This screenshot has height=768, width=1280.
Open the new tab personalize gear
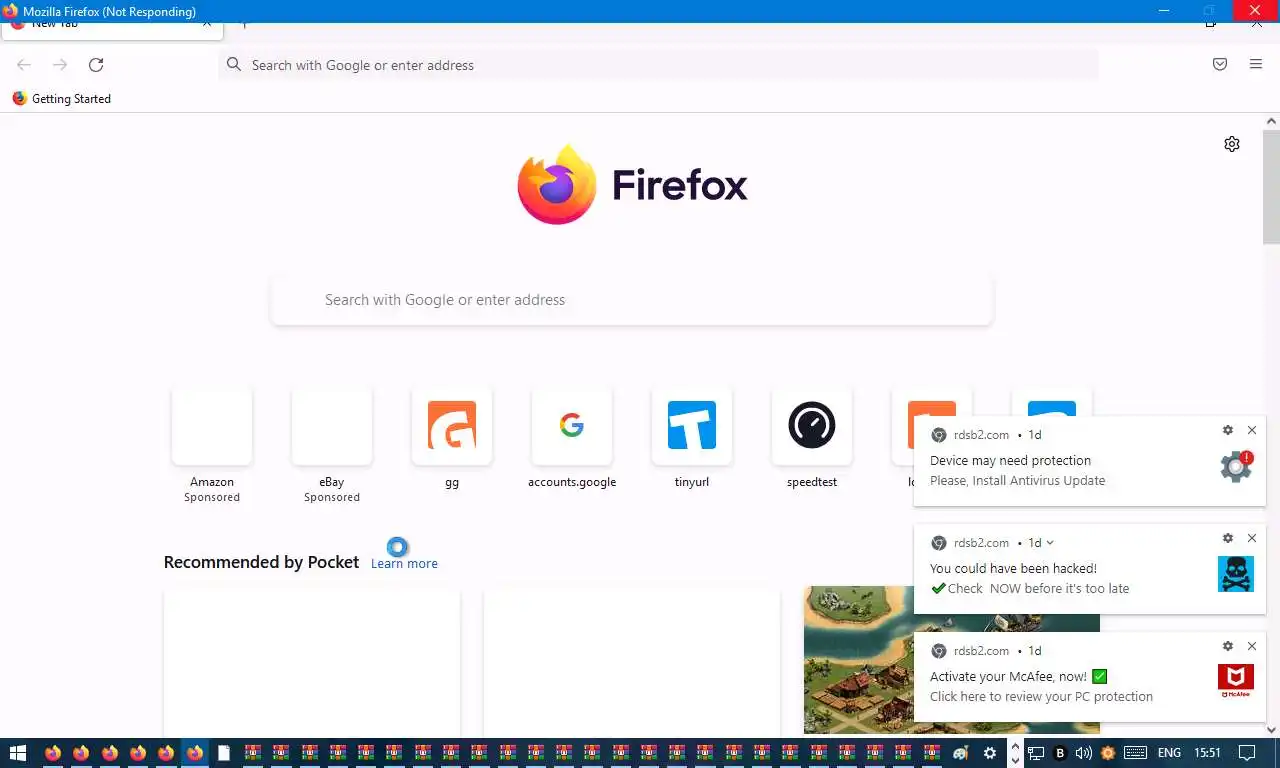pyautogui.click(x=1232, y=144)
